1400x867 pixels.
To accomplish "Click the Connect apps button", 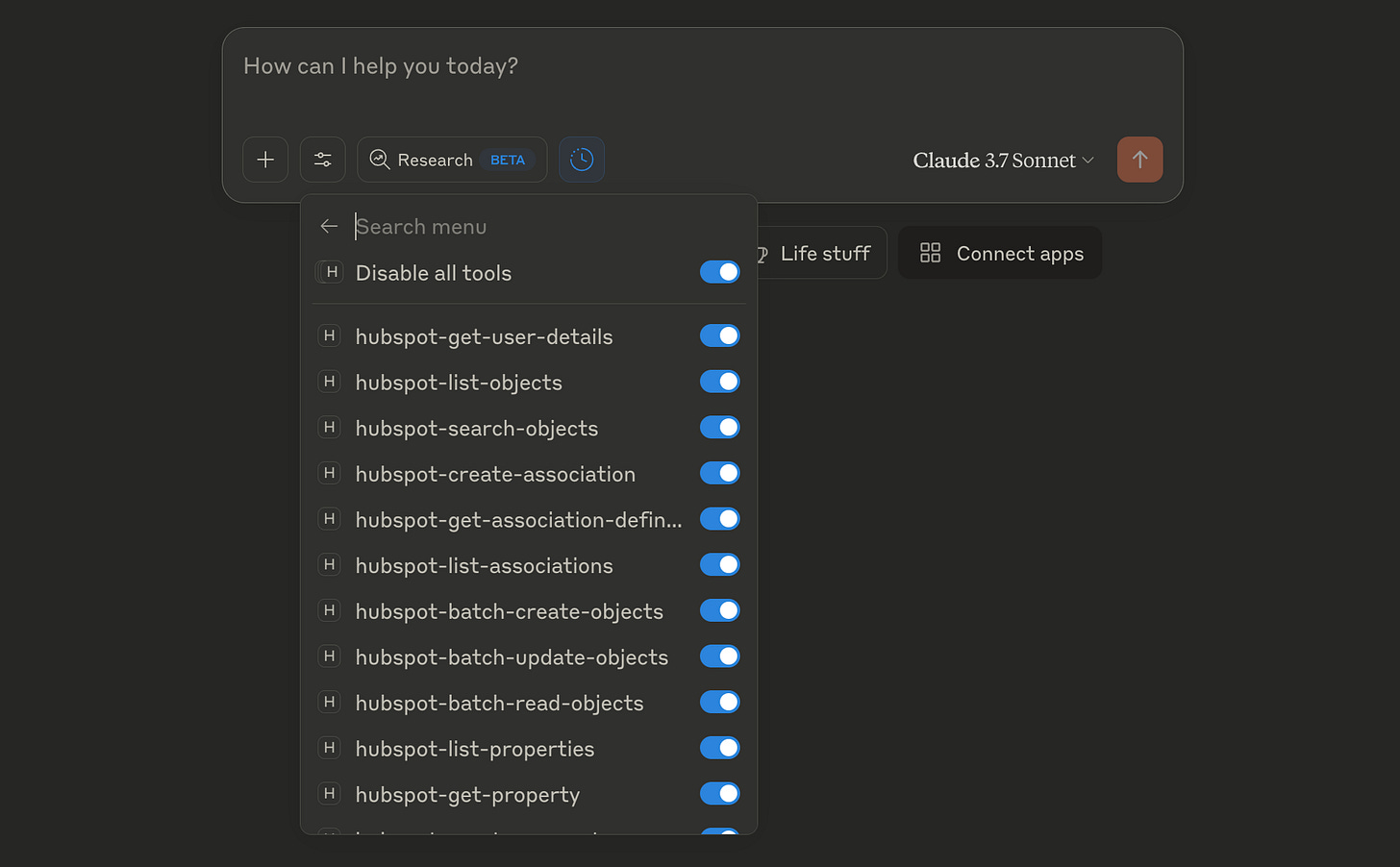I will coord(1000,253).
